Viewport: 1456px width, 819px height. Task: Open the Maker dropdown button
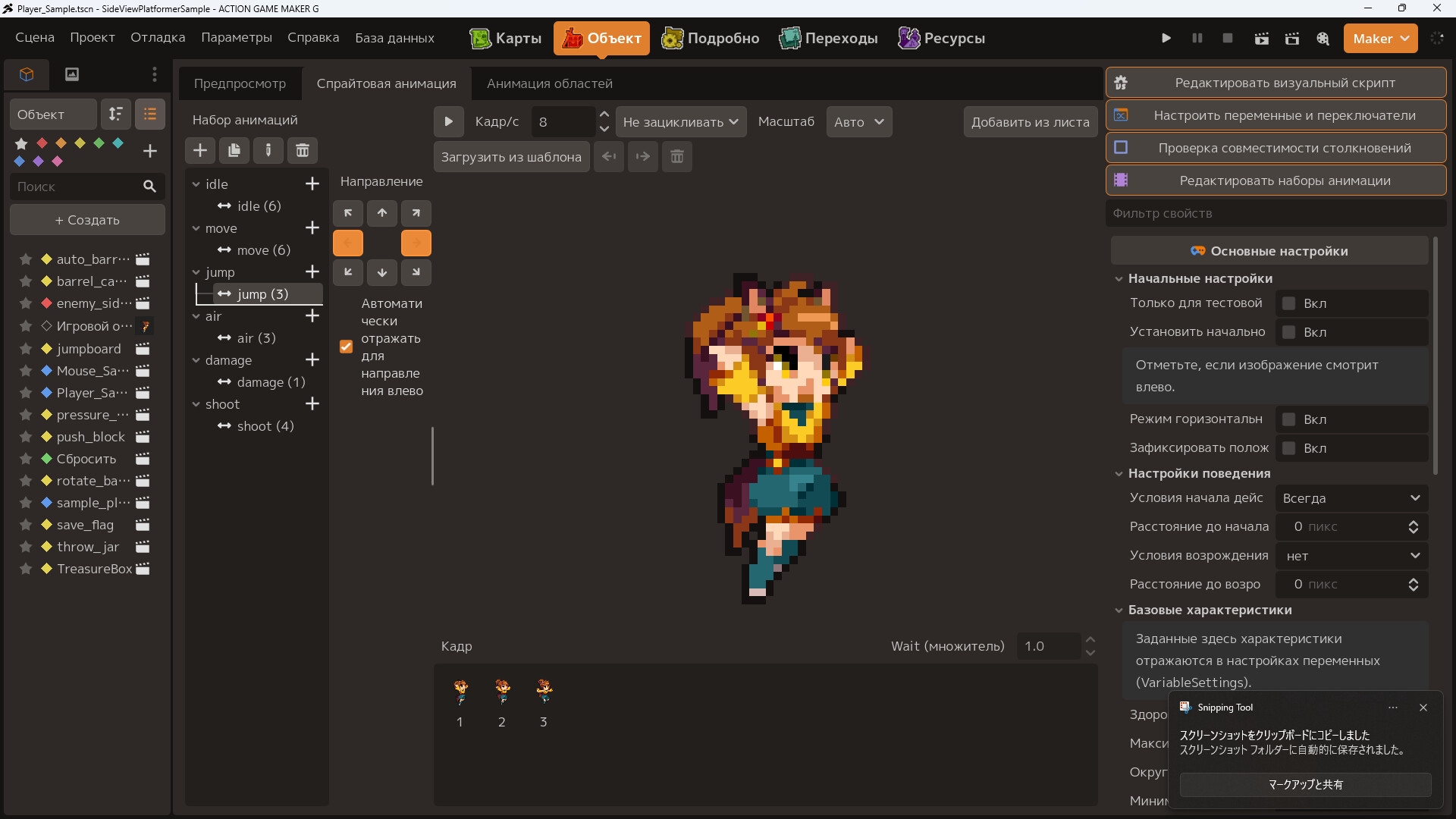(x=1381, y=38)
